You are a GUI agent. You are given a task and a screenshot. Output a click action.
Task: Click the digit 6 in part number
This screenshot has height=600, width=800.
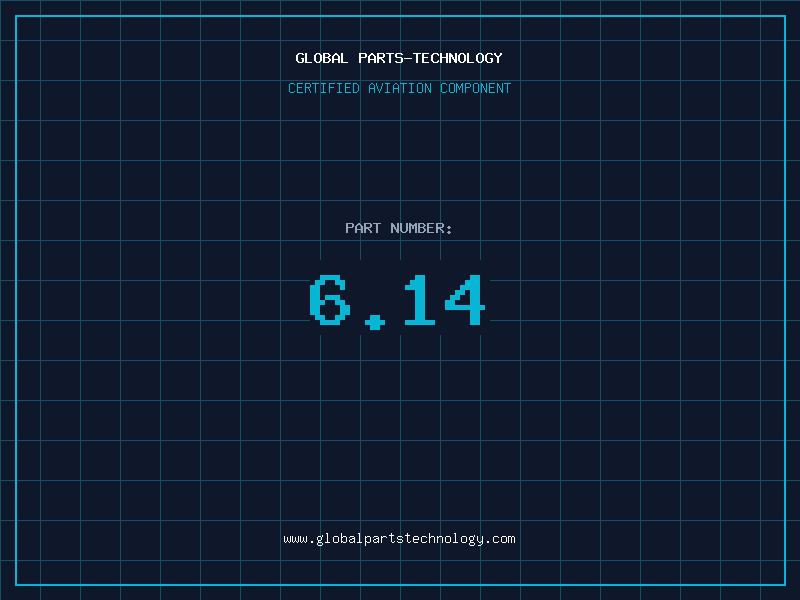[x=329, y=300]
